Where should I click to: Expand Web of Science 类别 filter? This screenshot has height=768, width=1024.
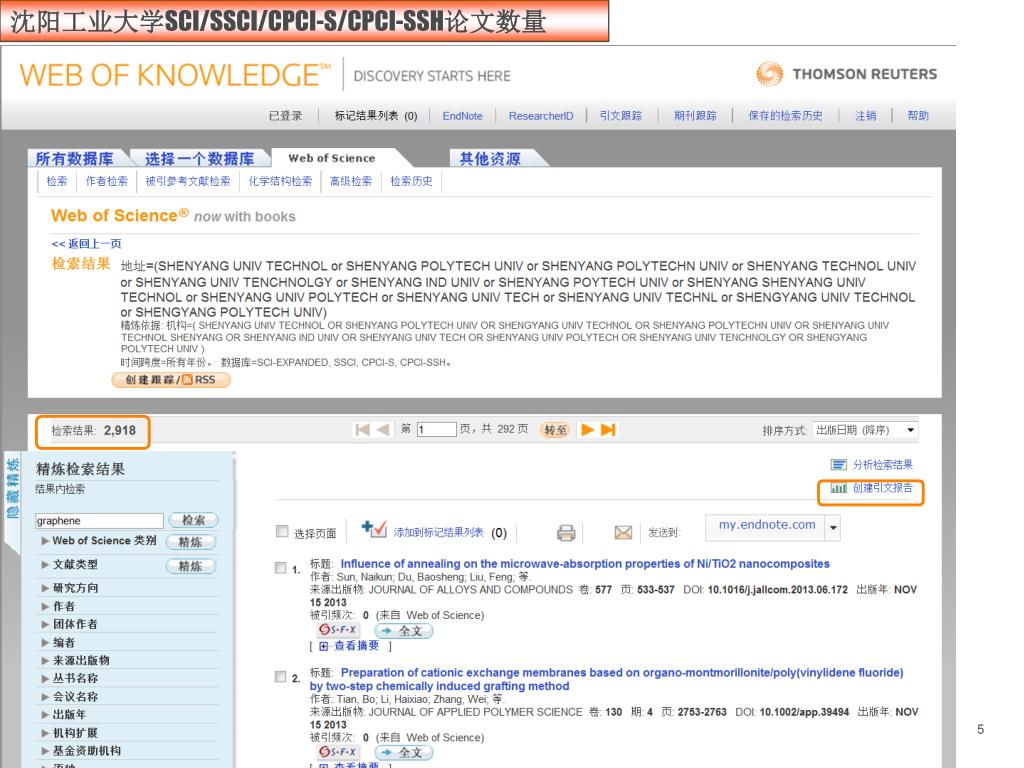[x=45, y=541]
